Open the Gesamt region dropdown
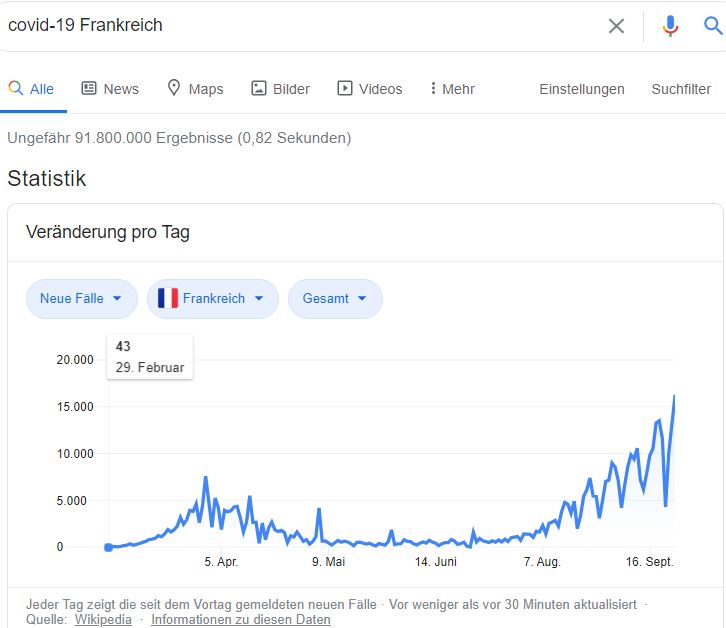Image resolution: width=726 pixels, height=628 pixels. (335, 299)
